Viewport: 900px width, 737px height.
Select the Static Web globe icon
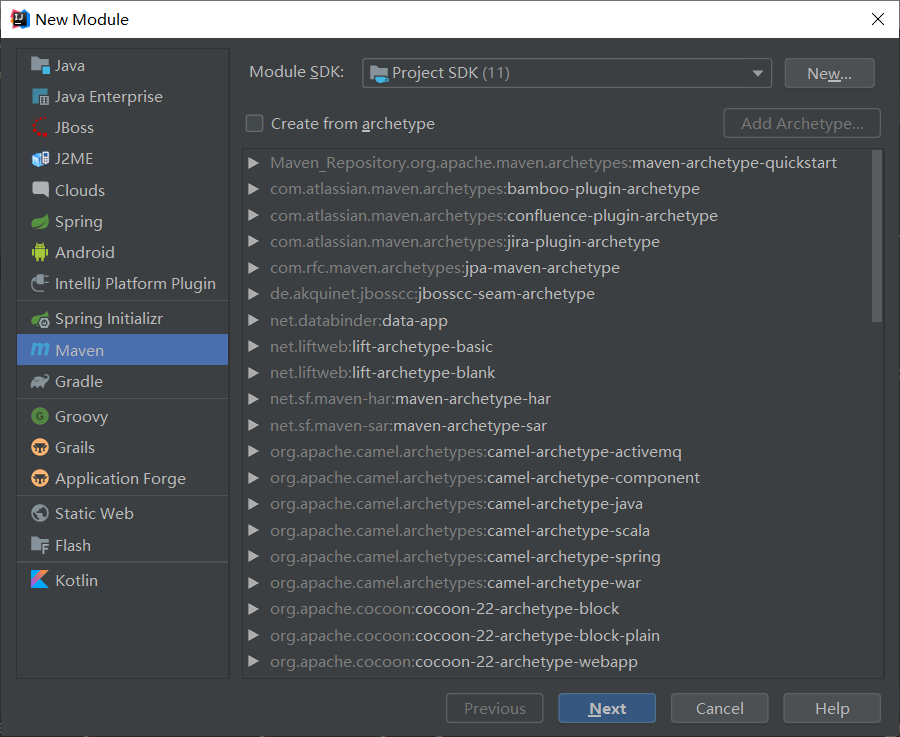click(x=40, y=513)
